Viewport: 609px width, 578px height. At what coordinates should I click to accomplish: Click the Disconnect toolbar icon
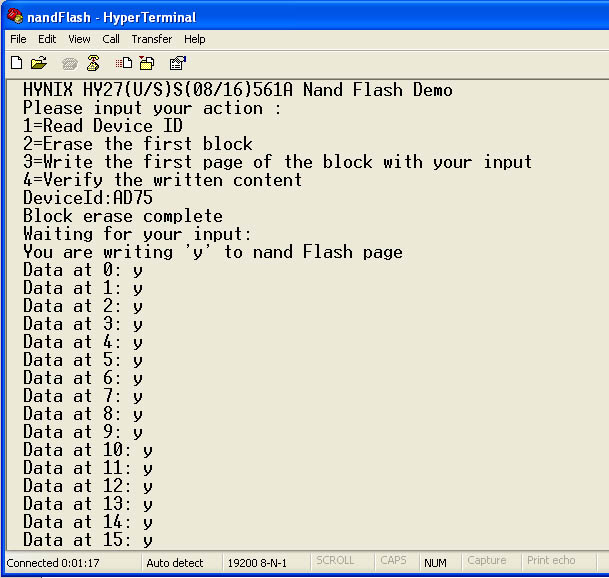pos(93,63)
